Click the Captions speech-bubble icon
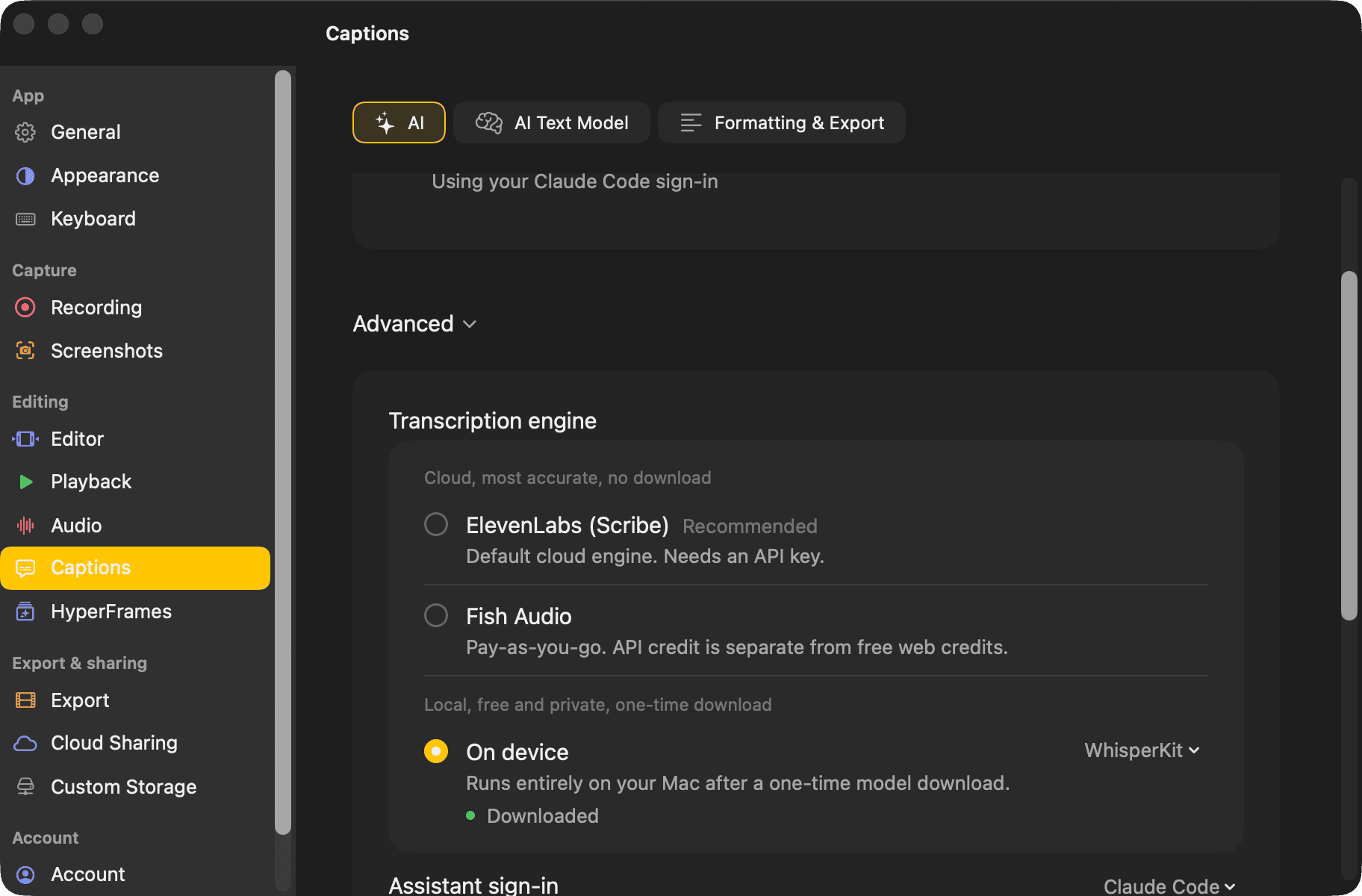 click(x=25, y=568)
